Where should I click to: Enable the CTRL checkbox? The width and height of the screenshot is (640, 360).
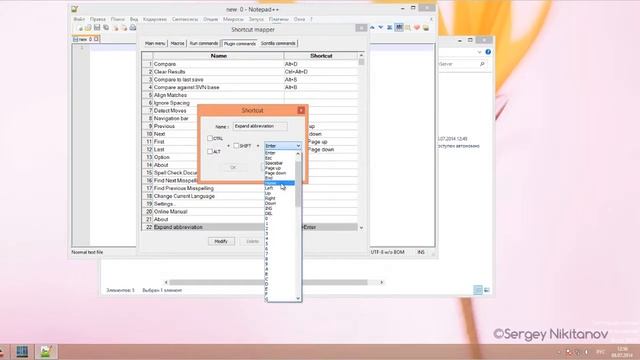[210, 138]
